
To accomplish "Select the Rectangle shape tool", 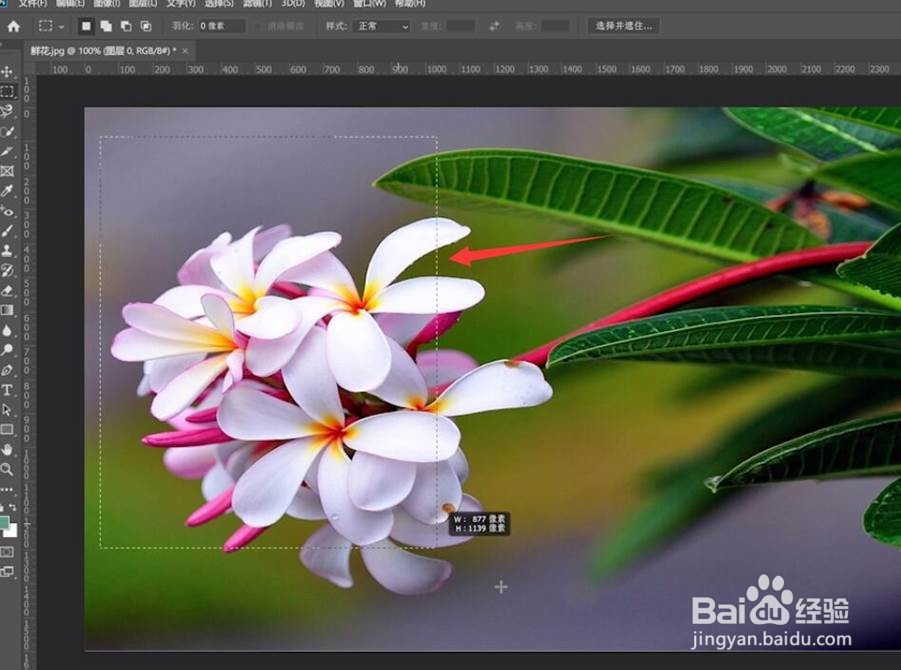I will tap(7, 430).
